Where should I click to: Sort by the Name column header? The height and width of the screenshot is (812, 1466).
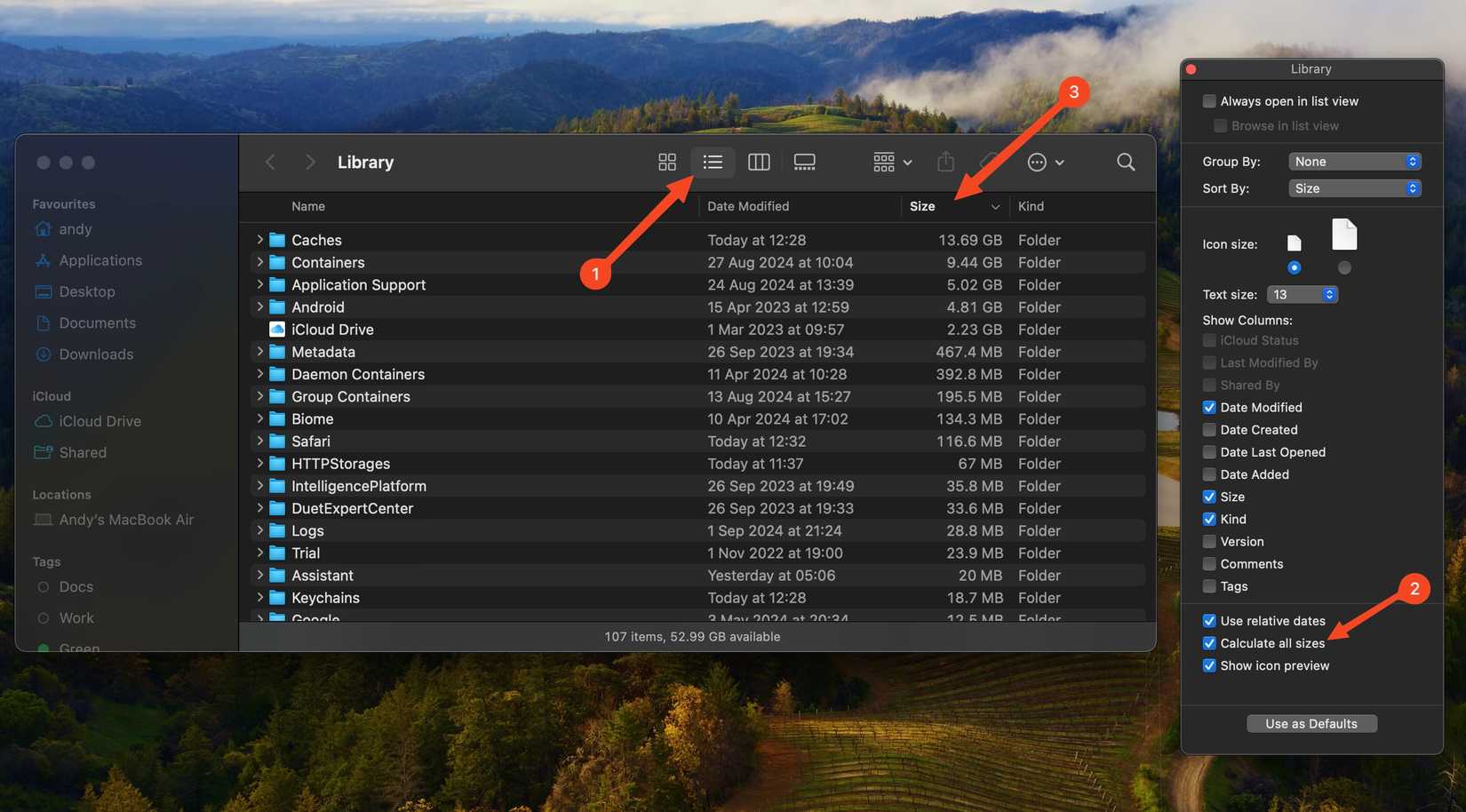[x=308, y=206]
